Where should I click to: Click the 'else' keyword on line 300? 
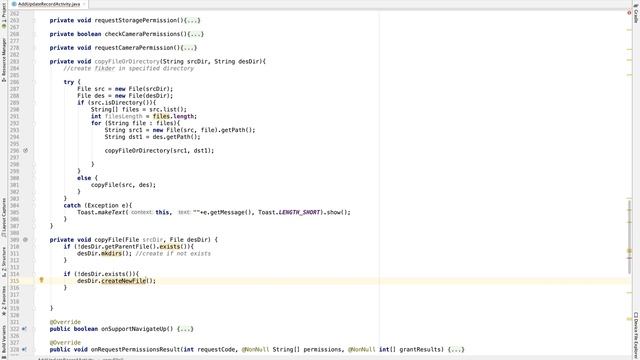click(x=84, y=178)
